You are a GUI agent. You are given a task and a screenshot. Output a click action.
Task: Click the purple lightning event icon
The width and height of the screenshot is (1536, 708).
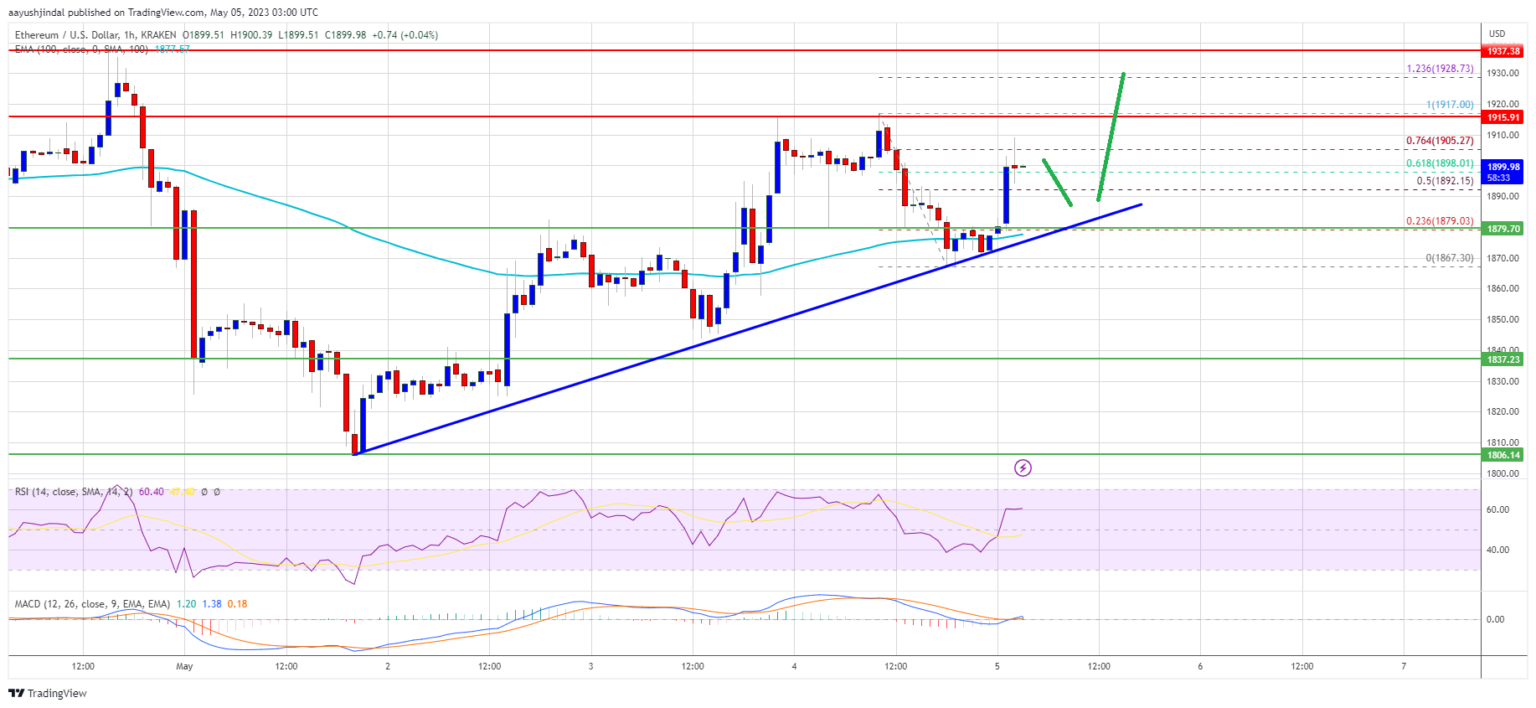pos(1023,467)
